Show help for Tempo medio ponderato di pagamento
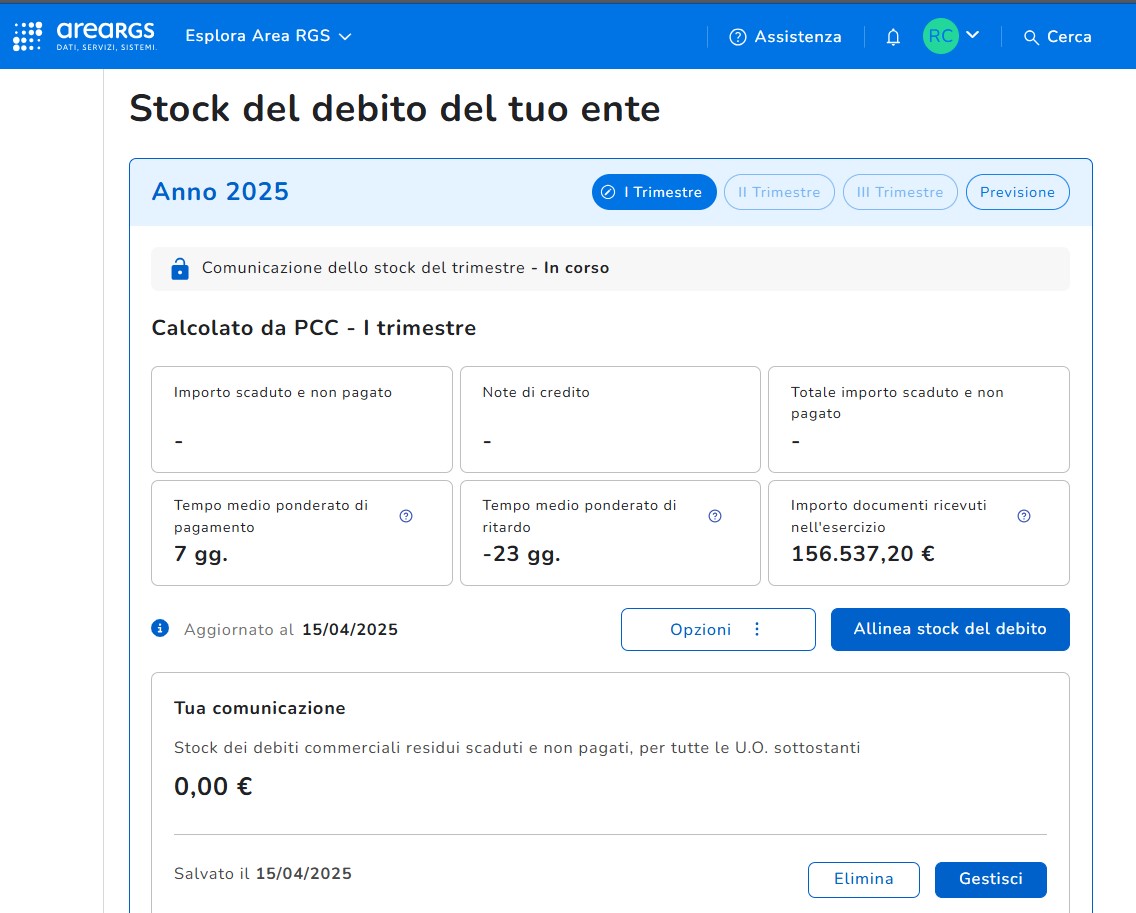 tap(406, 516)
